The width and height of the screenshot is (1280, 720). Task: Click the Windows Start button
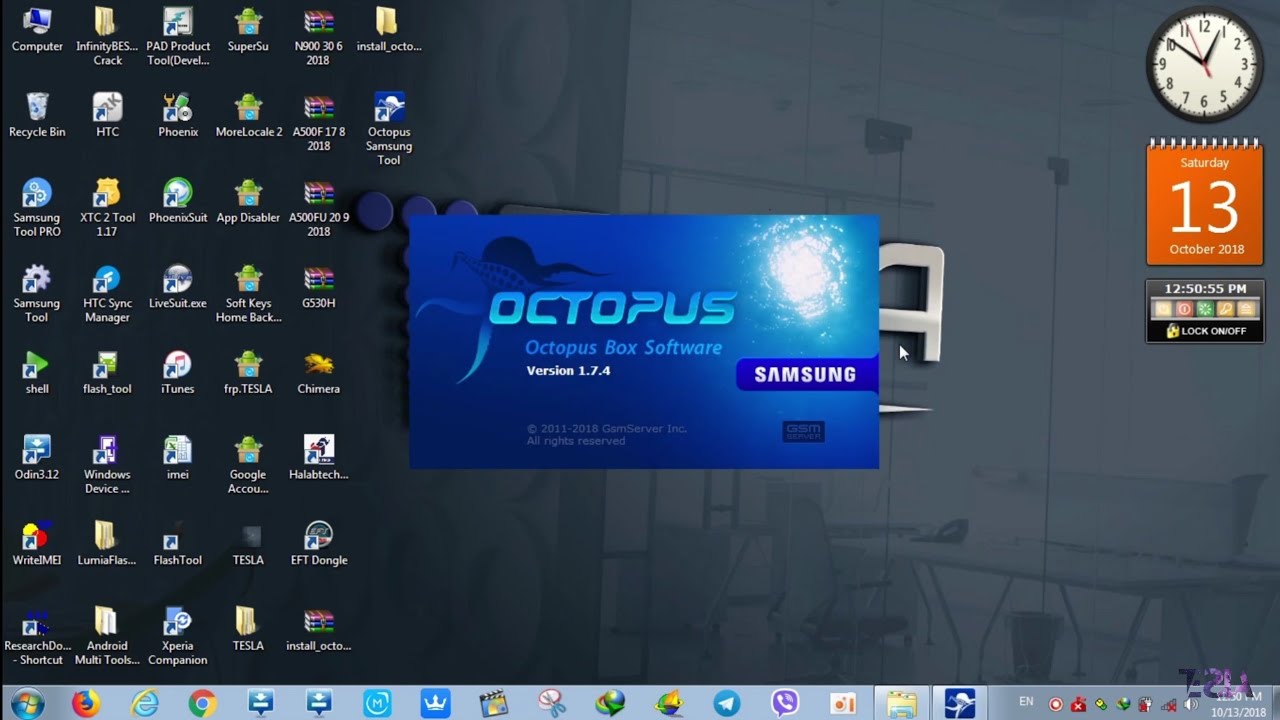28,703
